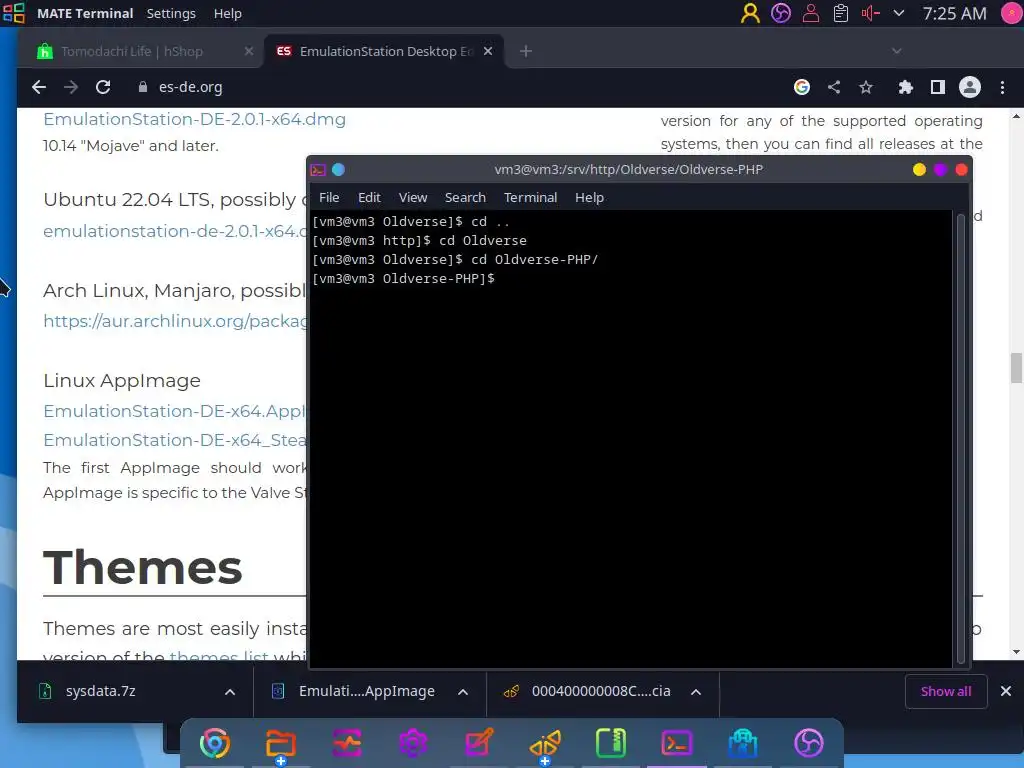1024x768 pixels.
Task: Open the browser extensions puzzle icon
Action: pyautogui.click(x=905, y=87)
